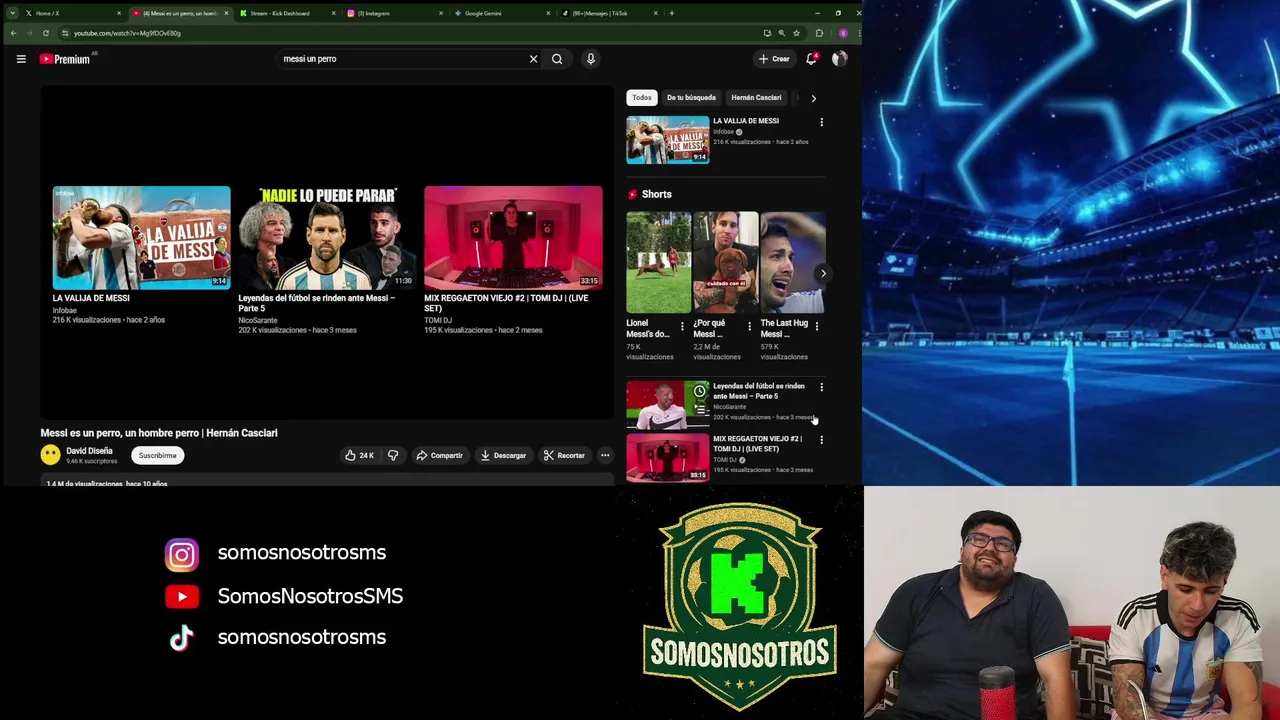The width and height of the screenshot is (1280, 720).
Task: Start voice search with microphone icon
Action: (591, 59)
